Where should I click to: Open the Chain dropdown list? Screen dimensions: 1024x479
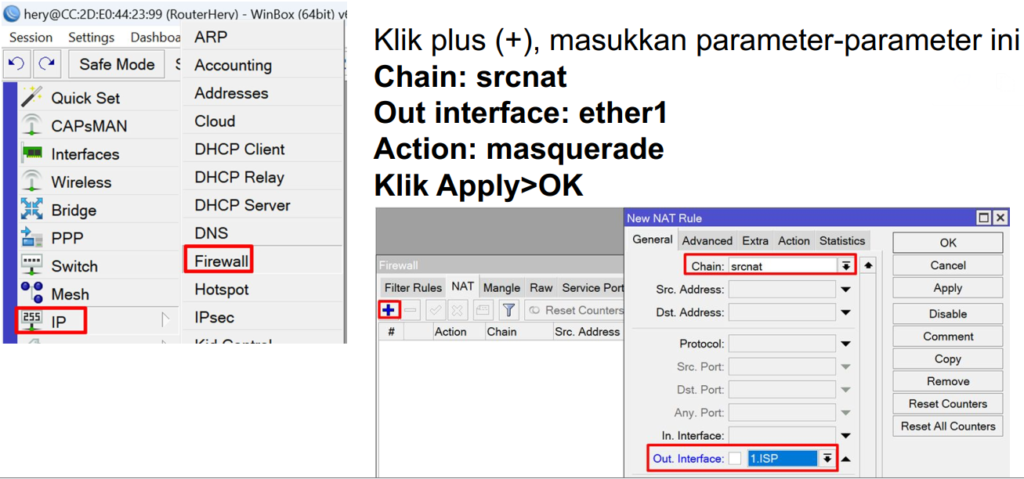point(846,266)
